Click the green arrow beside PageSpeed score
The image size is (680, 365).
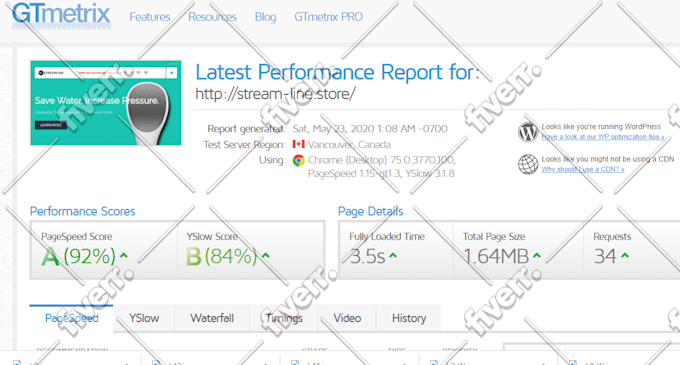click(x=124, y=255)
